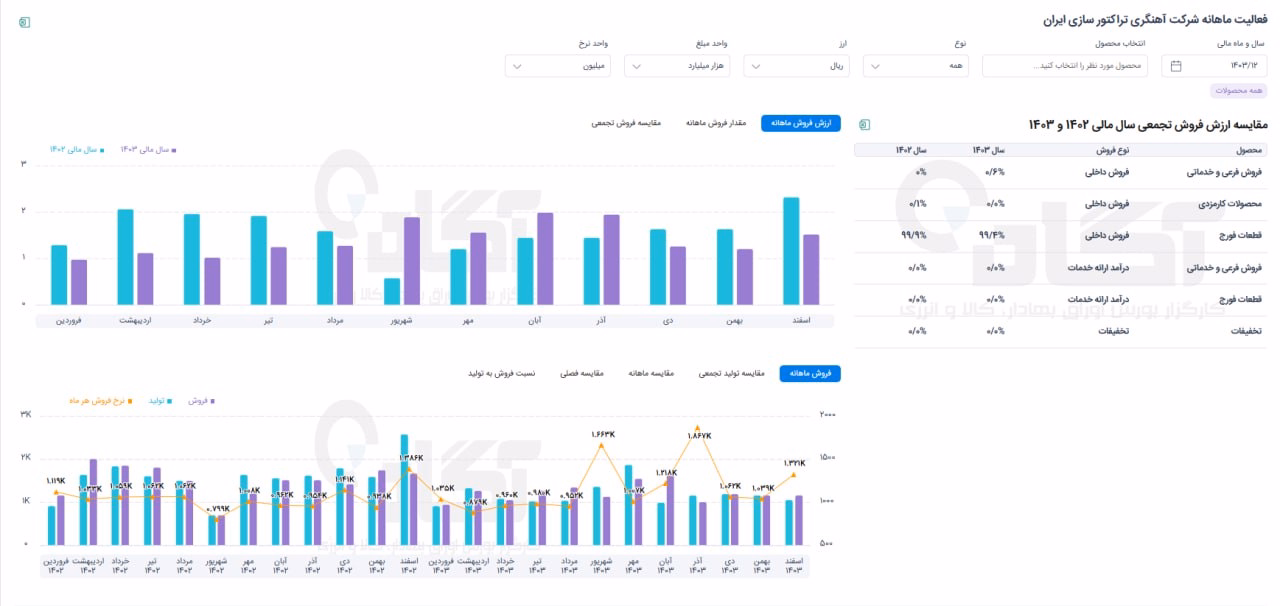1280x606 pixels.
Task: Toggle the تولید legend series in lower chart
Action: [161, 400]
